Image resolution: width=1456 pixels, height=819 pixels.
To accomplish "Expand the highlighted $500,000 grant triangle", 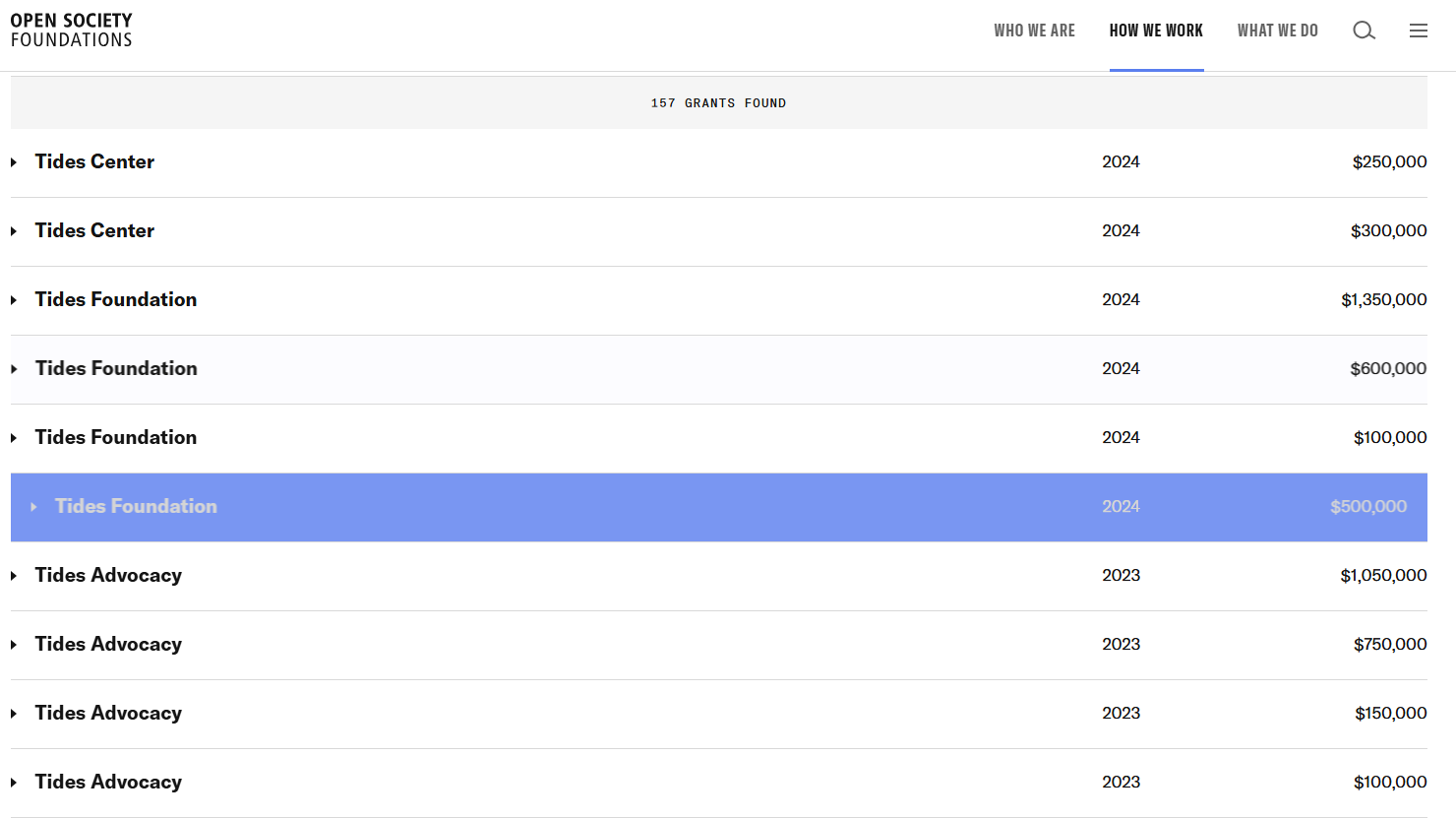I will point(33,507).
